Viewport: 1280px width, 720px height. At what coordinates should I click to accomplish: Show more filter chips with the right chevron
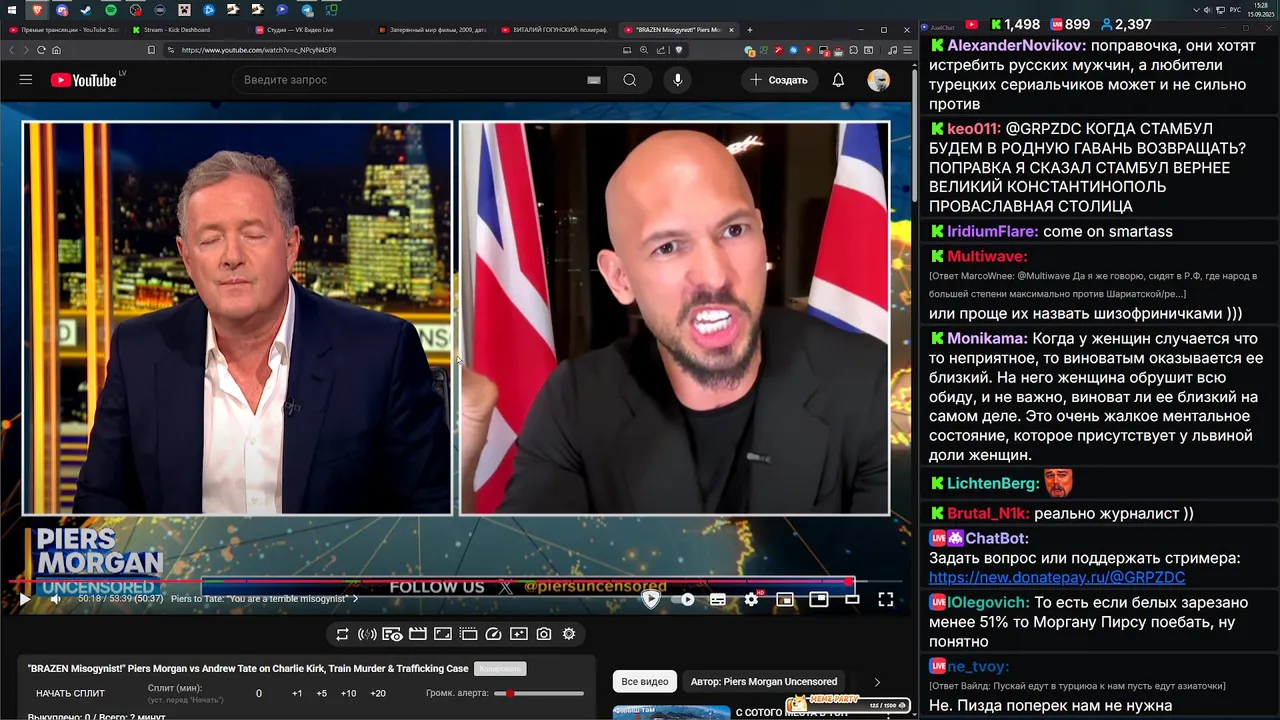(x=877, y=682)
